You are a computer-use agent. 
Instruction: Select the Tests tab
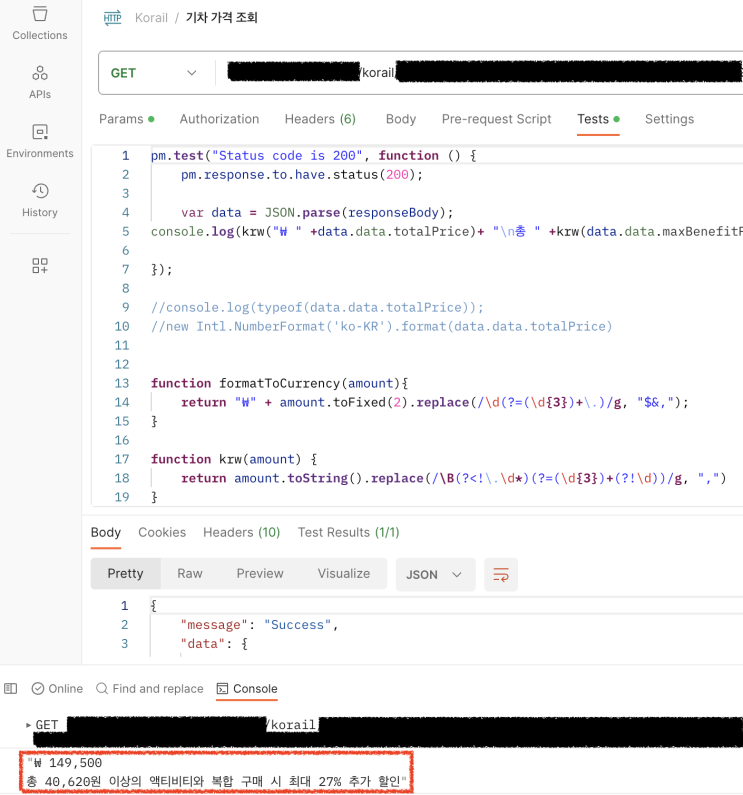tap(598, 119)
